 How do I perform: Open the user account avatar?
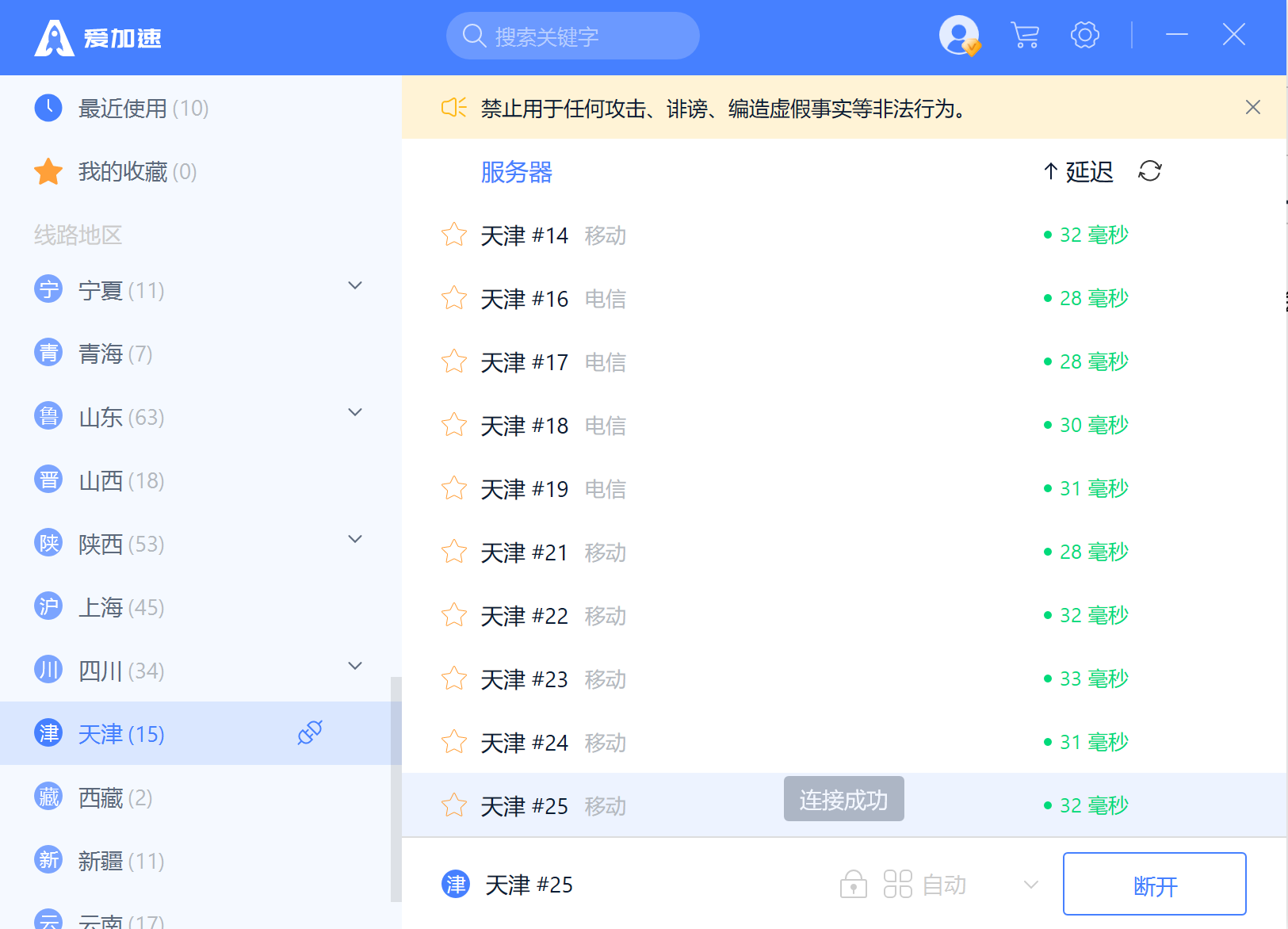pos(959,36)
